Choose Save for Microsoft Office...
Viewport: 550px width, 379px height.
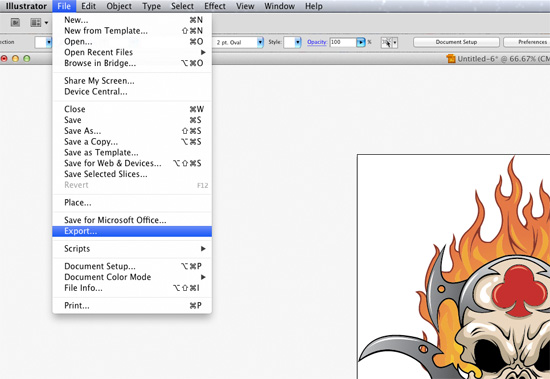132,220
